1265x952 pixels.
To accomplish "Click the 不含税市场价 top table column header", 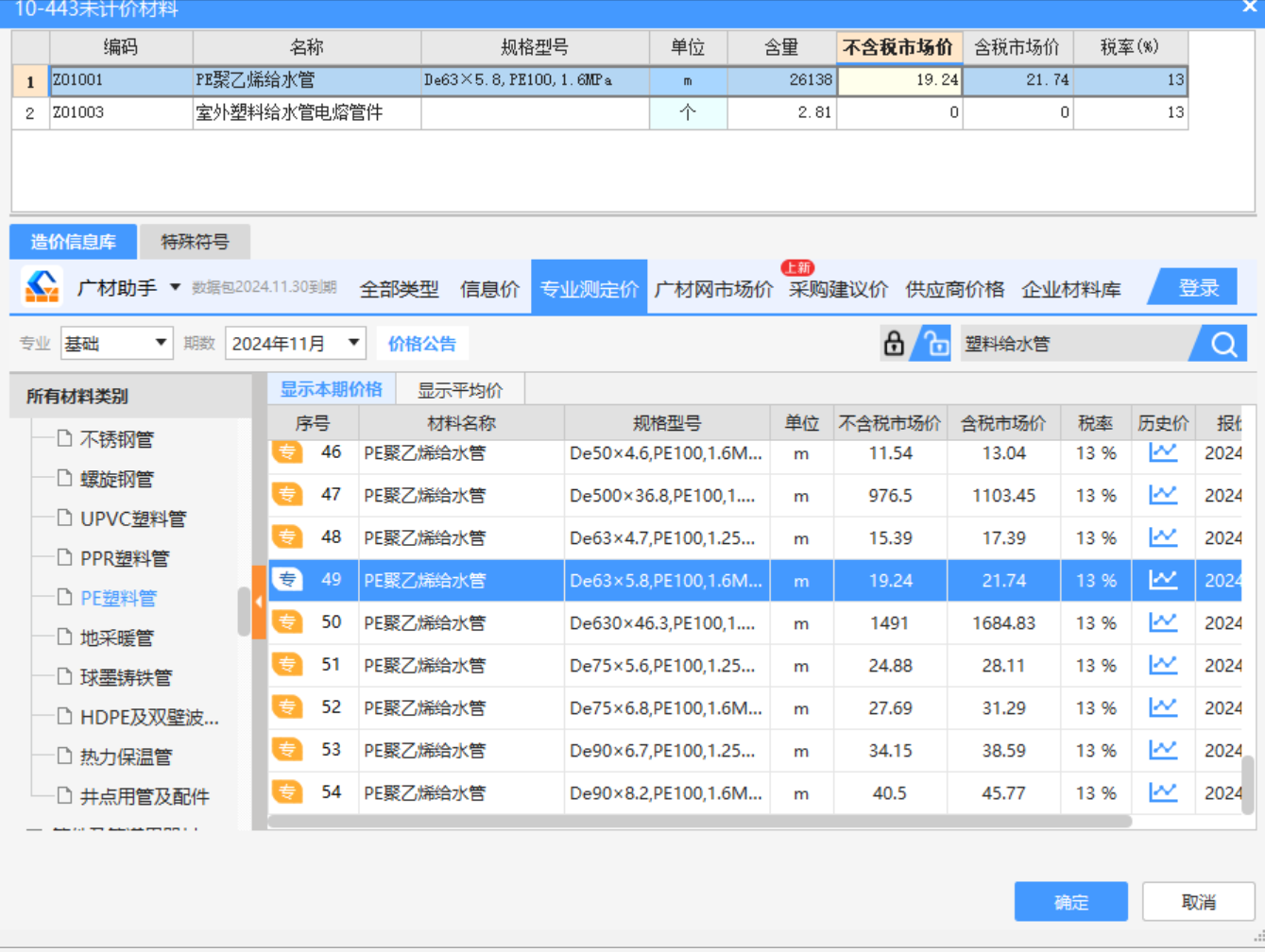I will click(899, 47).
